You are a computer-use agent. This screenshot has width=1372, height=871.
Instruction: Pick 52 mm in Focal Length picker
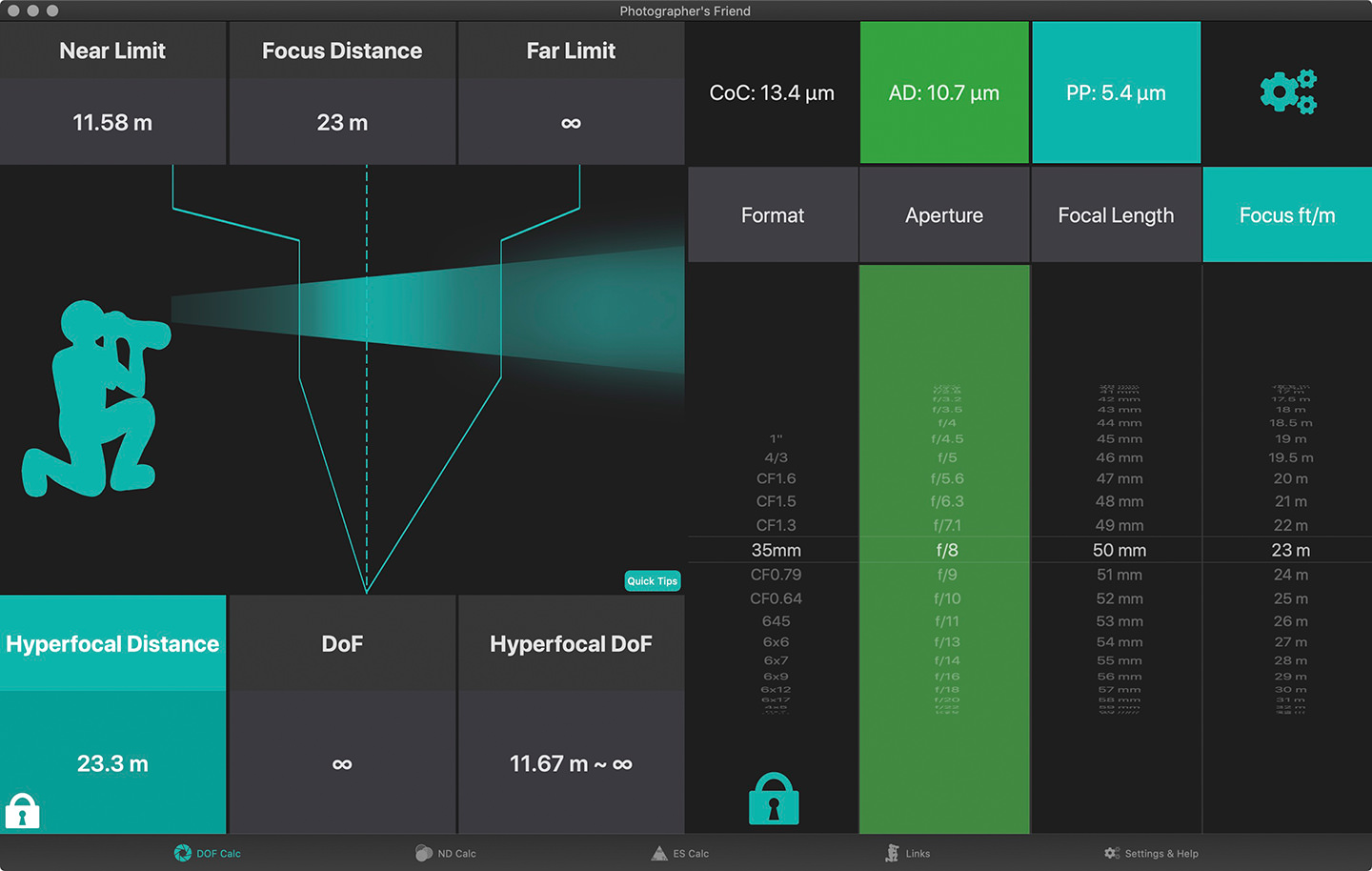1119,598
